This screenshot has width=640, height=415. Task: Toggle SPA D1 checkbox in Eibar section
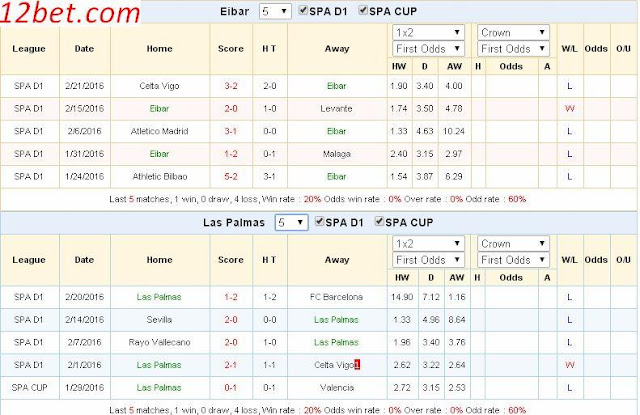click(x=303, y=11)
